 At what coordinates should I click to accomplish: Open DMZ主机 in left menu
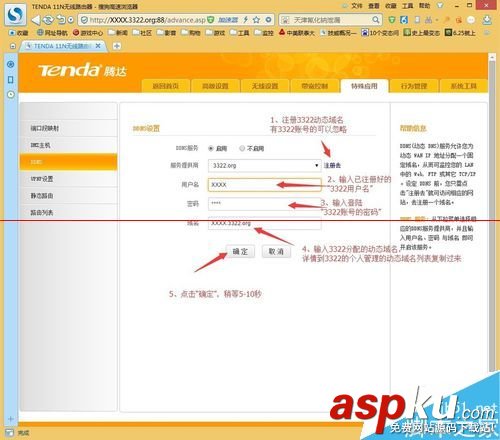click(x=69, y=145)
